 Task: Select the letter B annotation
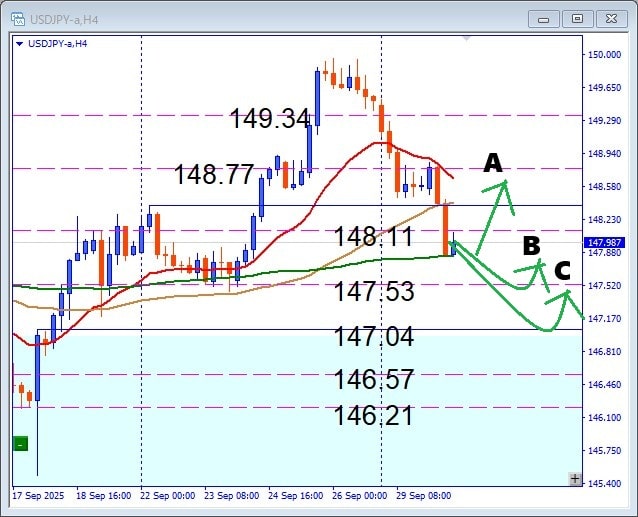531,246
